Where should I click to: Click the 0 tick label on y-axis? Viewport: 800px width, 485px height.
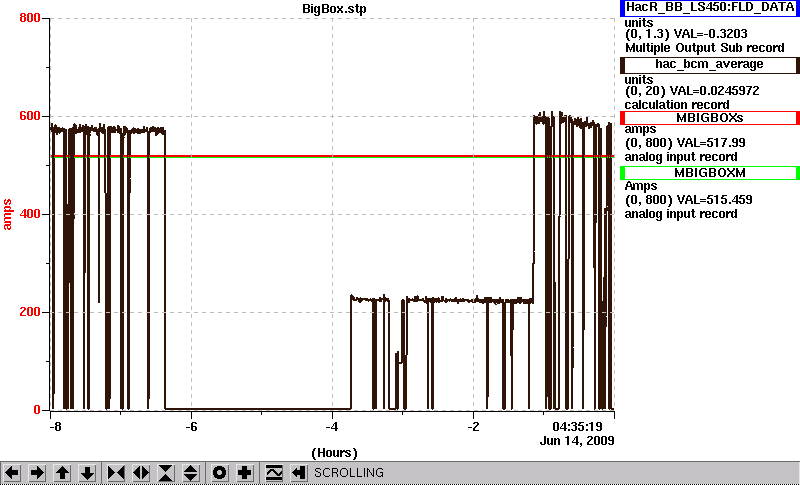(x=37, y=410)
